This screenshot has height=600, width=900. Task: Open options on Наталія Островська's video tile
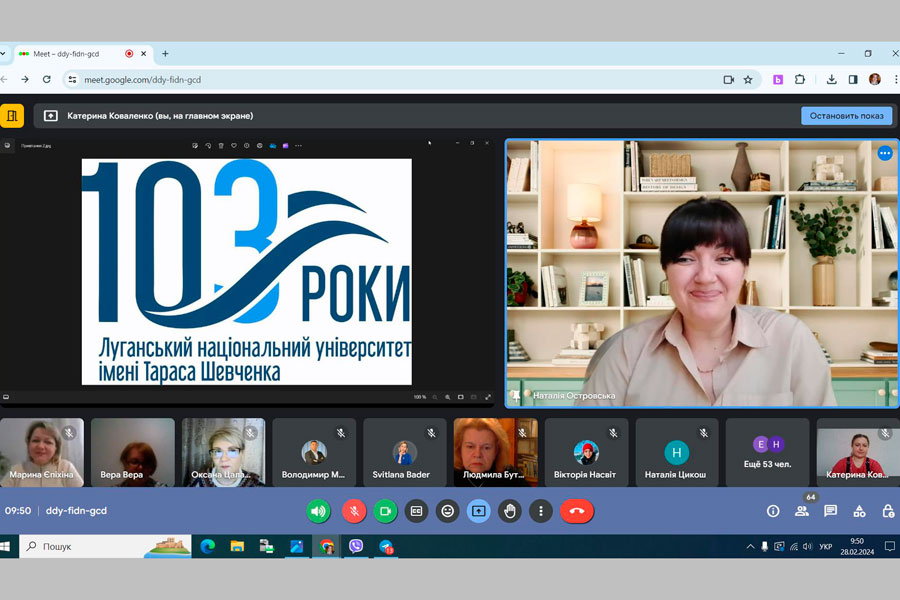[884, 153]
